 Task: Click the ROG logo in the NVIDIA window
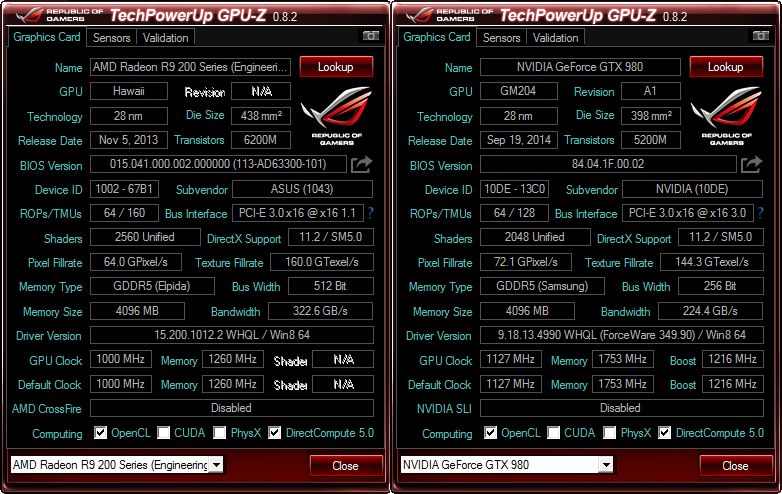click(x=727, y=116)
